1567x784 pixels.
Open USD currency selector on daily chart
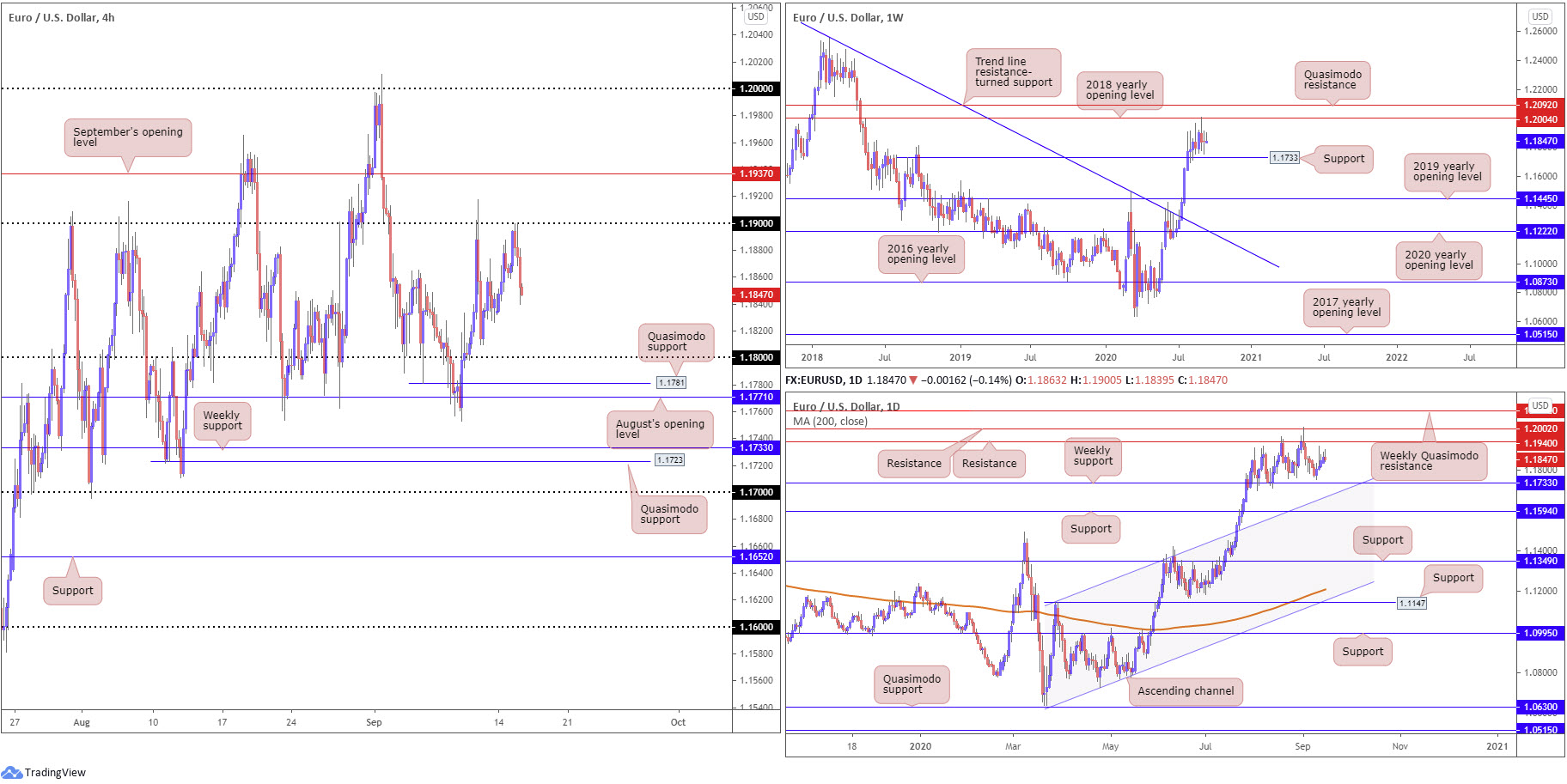pyautogui.click(x=1540, y=405)
